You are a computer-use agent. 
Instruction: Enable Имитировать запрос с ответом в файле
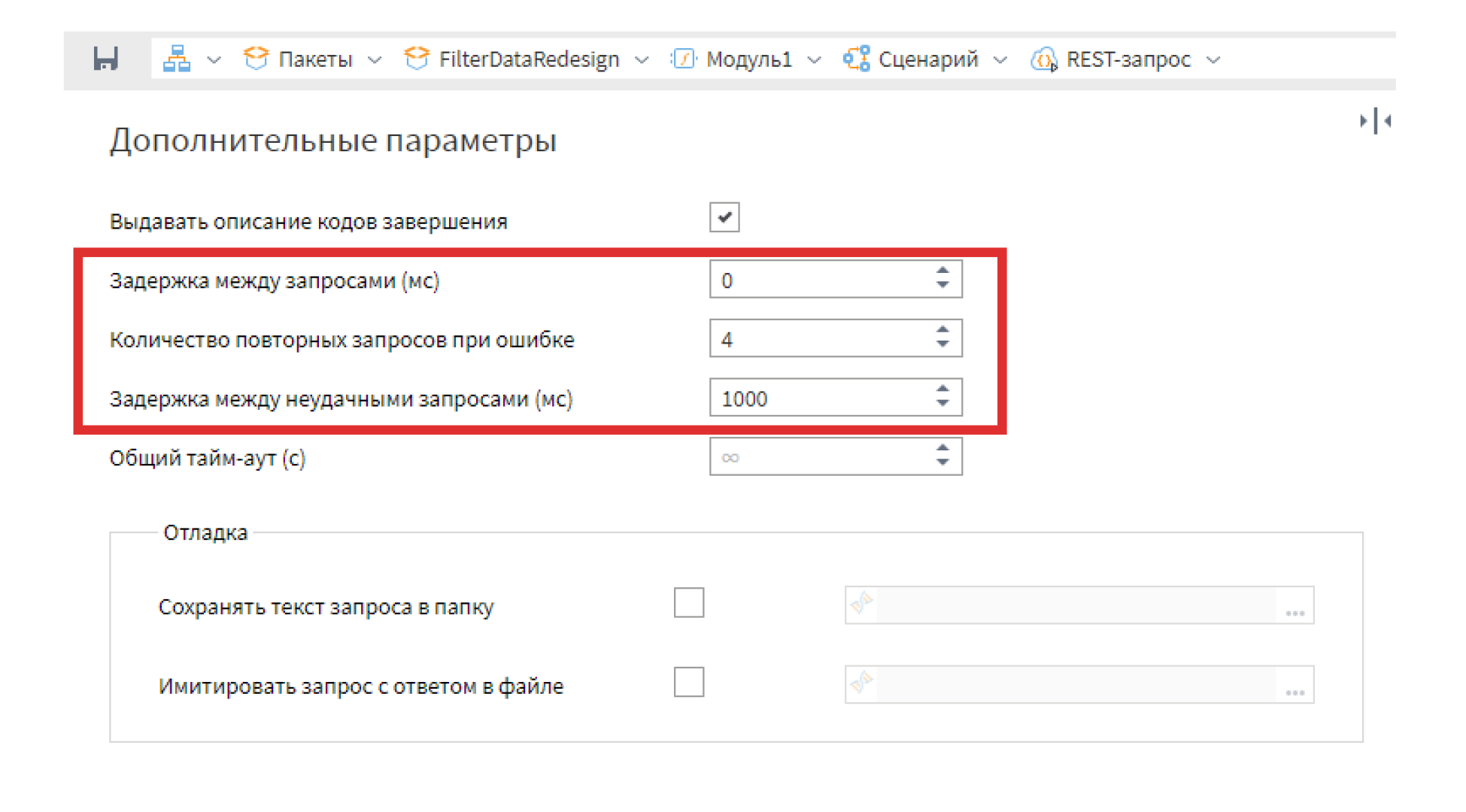pyautogui.click(x=688, y=683)
